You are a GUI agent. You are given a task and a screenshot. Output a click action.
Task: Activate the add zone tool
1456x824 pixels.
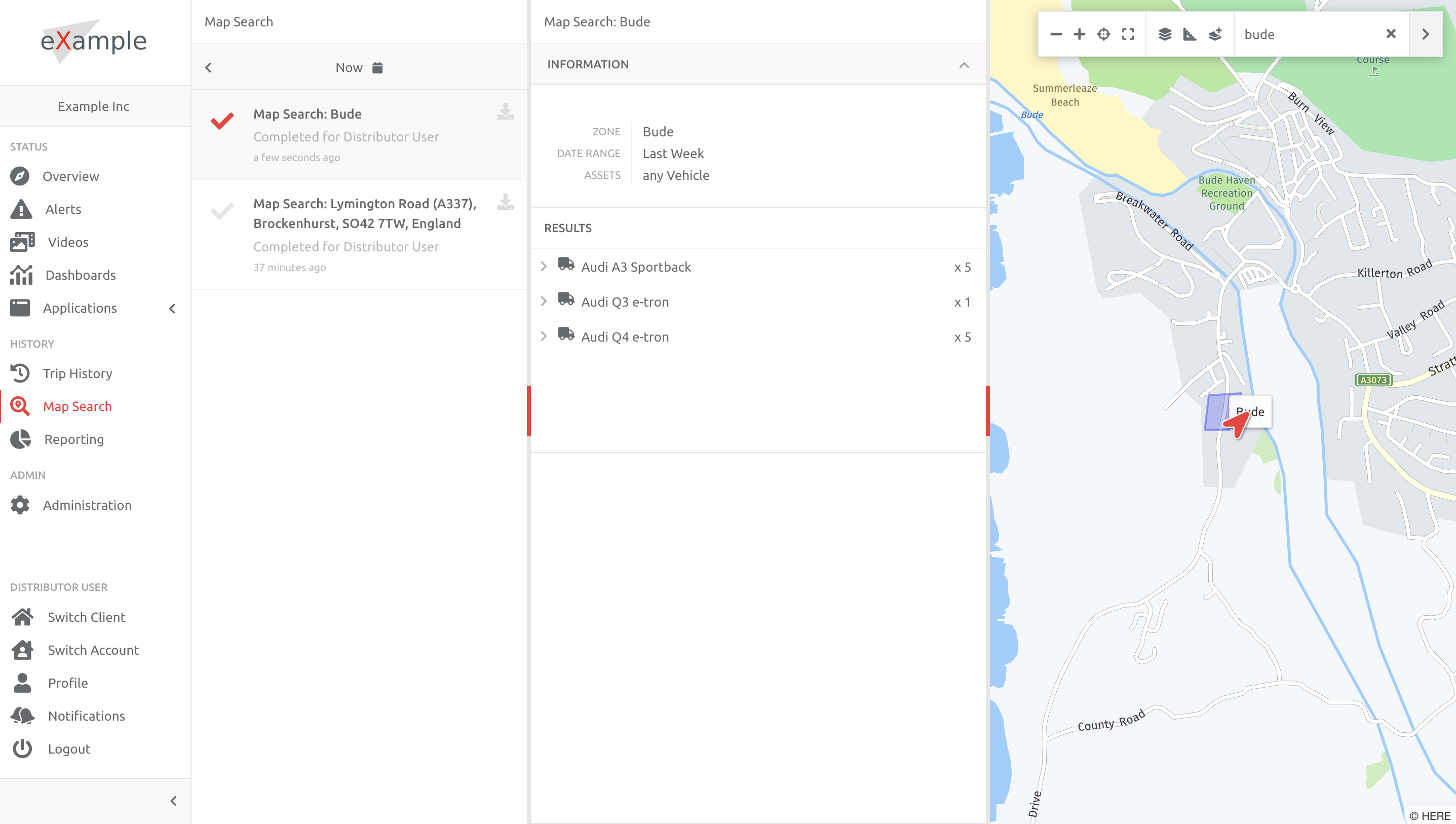tap(1214, 34)
